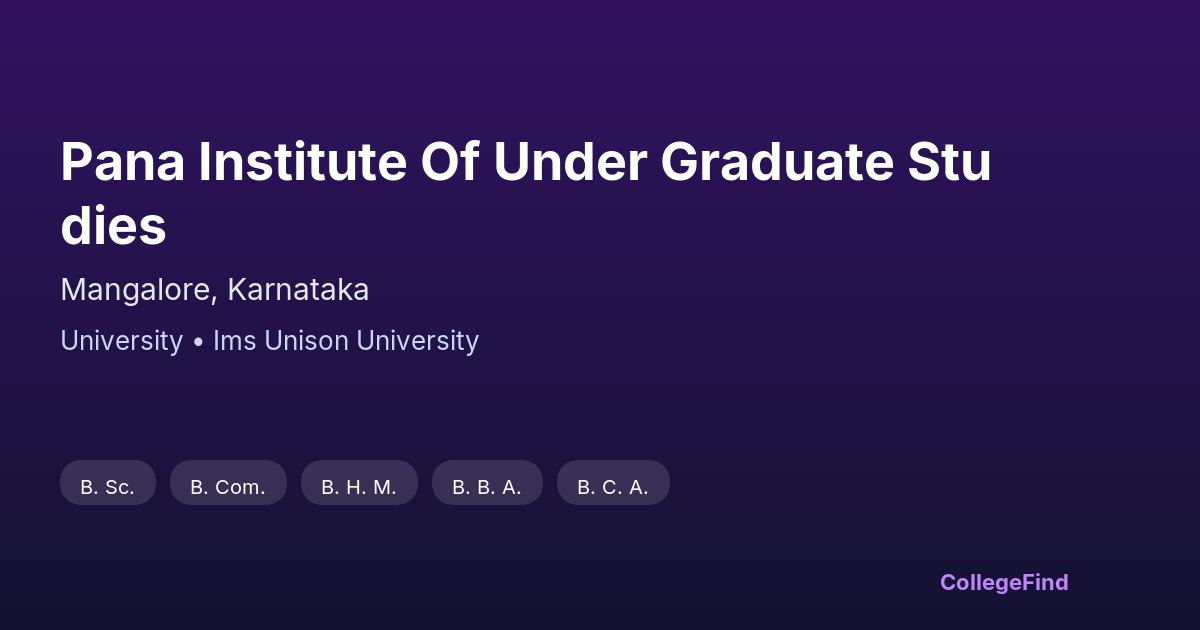1200x630 pixels.
Task: Click the wrapped 'dies' title line
Action: [x=113, y=227]
